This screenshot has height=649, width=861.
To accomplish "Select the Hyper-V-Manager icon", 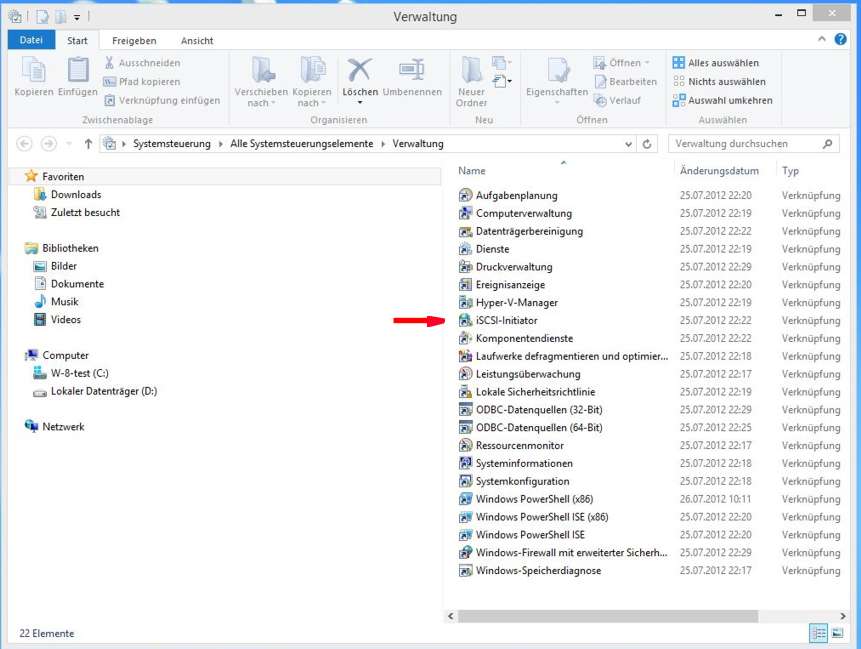I will [465, 303].
